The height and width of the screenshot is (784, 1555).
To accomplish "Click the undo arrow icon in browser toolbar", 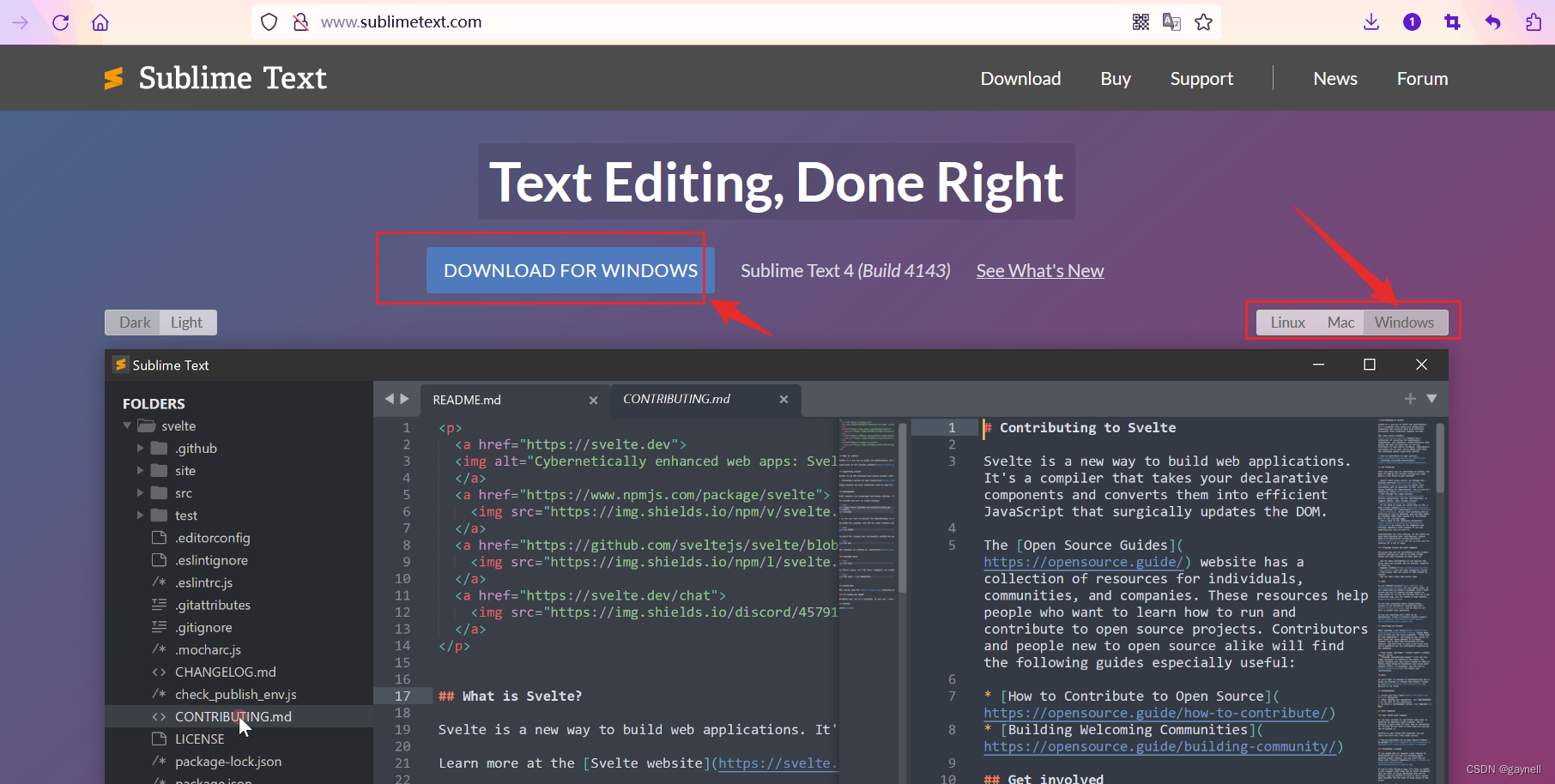I will pos(1493,22).
